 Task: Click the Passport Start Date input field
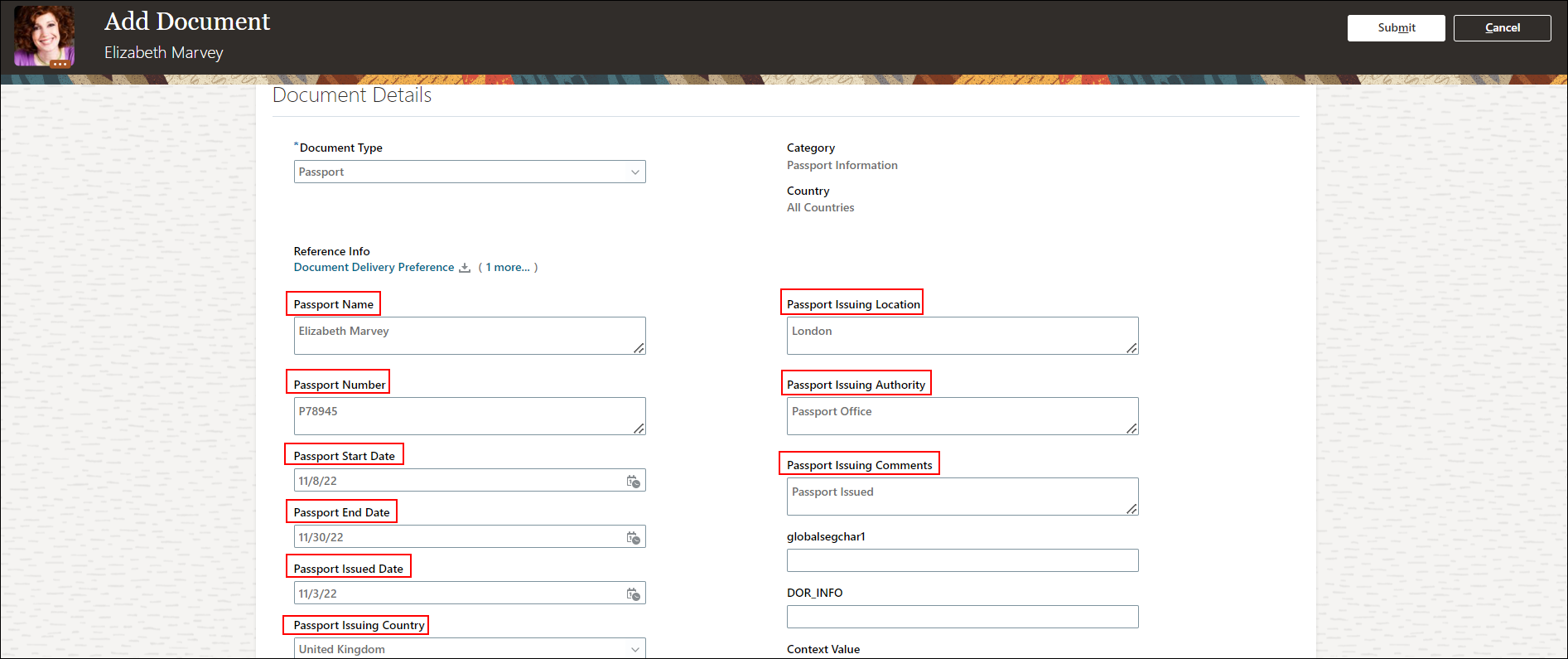tap(456, 481)
